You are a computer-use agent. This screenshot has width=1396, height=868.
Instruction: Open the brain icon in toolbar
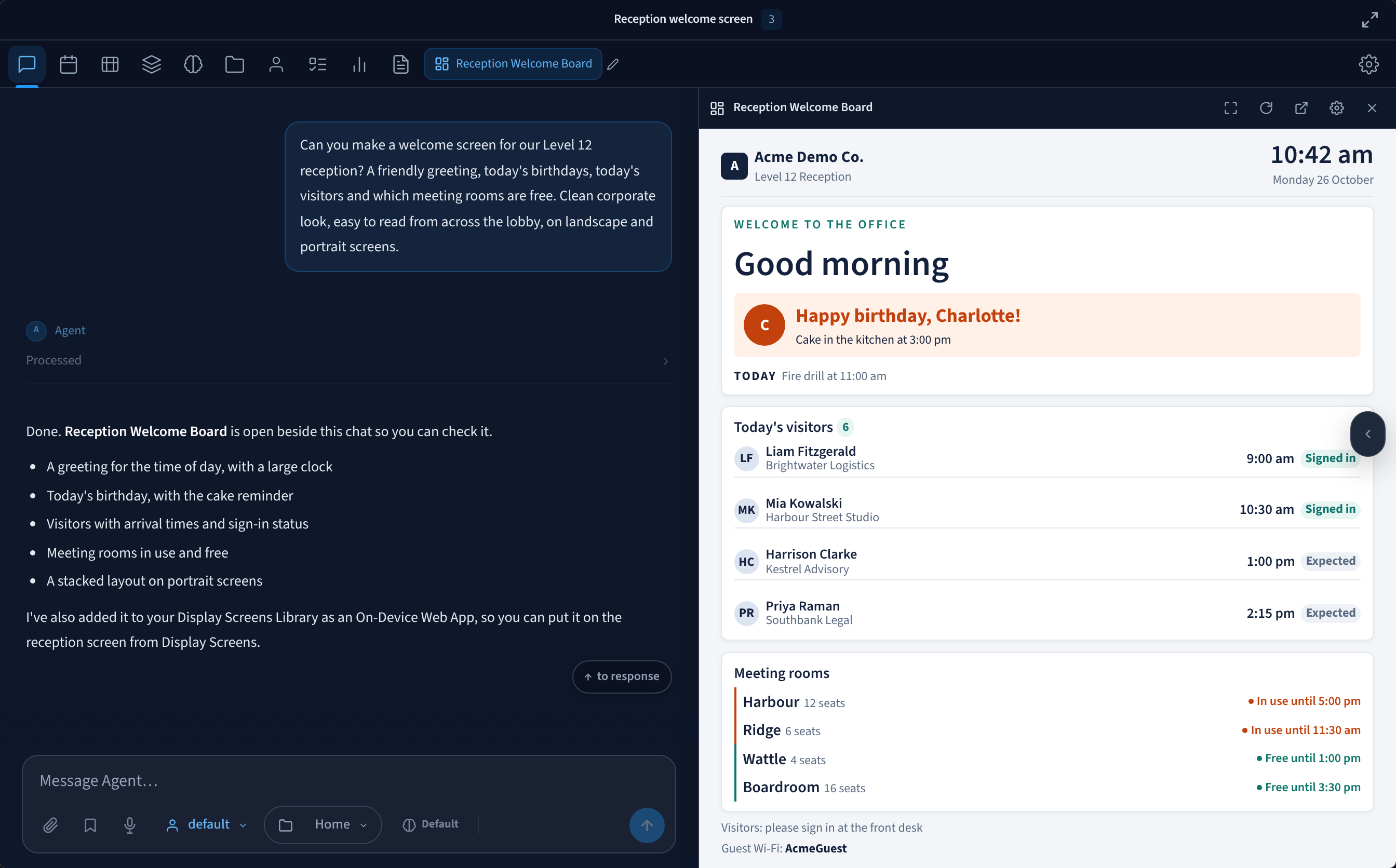193,64
